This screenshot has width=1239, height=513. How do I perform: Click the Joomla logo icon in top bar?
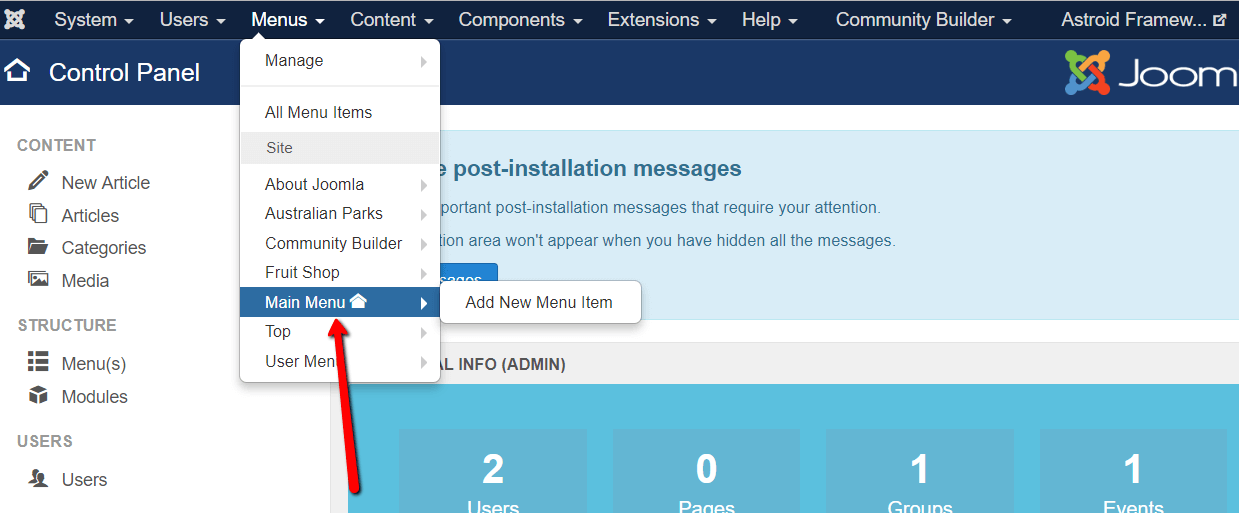(x=15, y=19)
